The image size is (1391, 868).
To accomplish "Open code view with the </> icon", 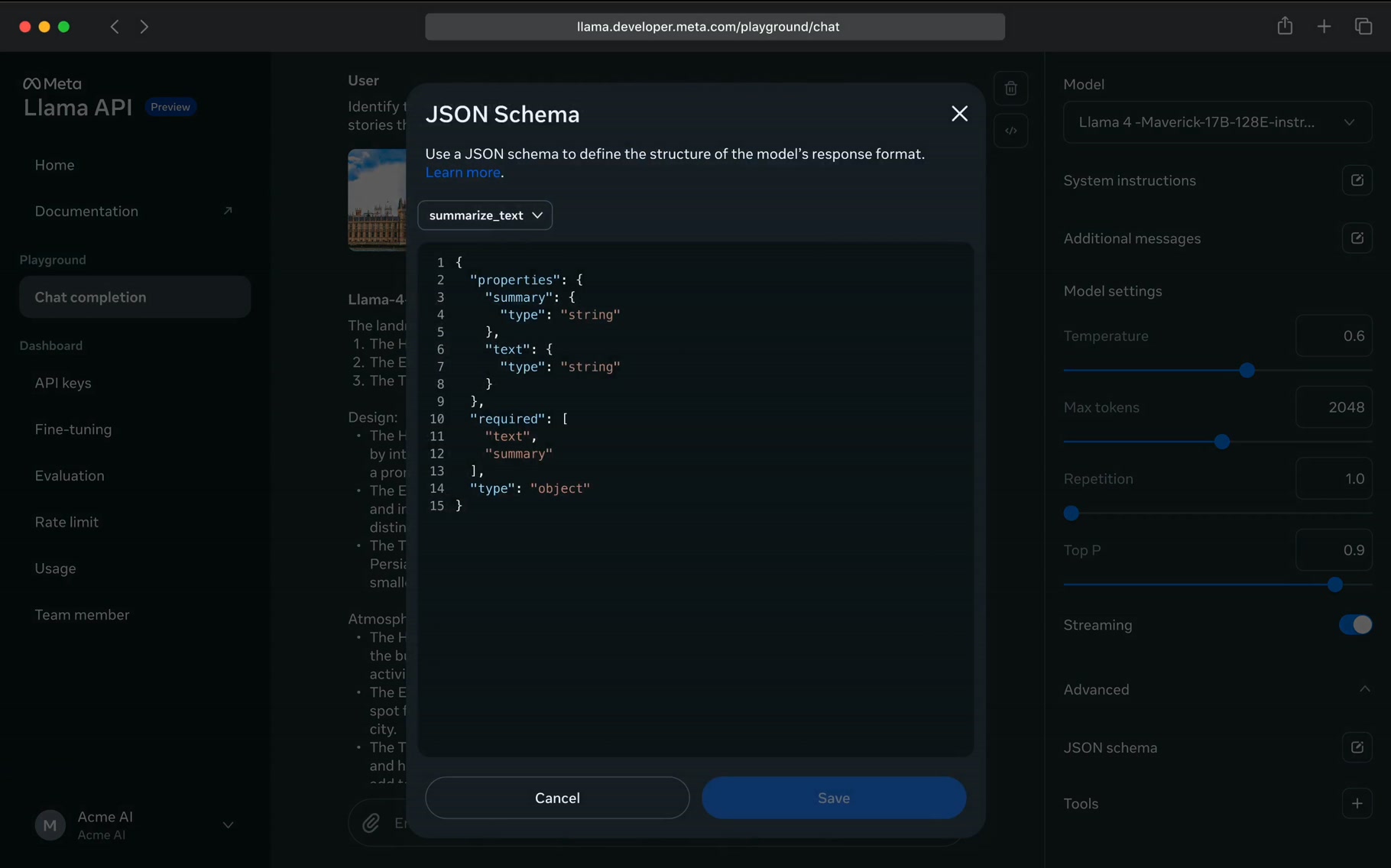I will (x=1010, y=131).
